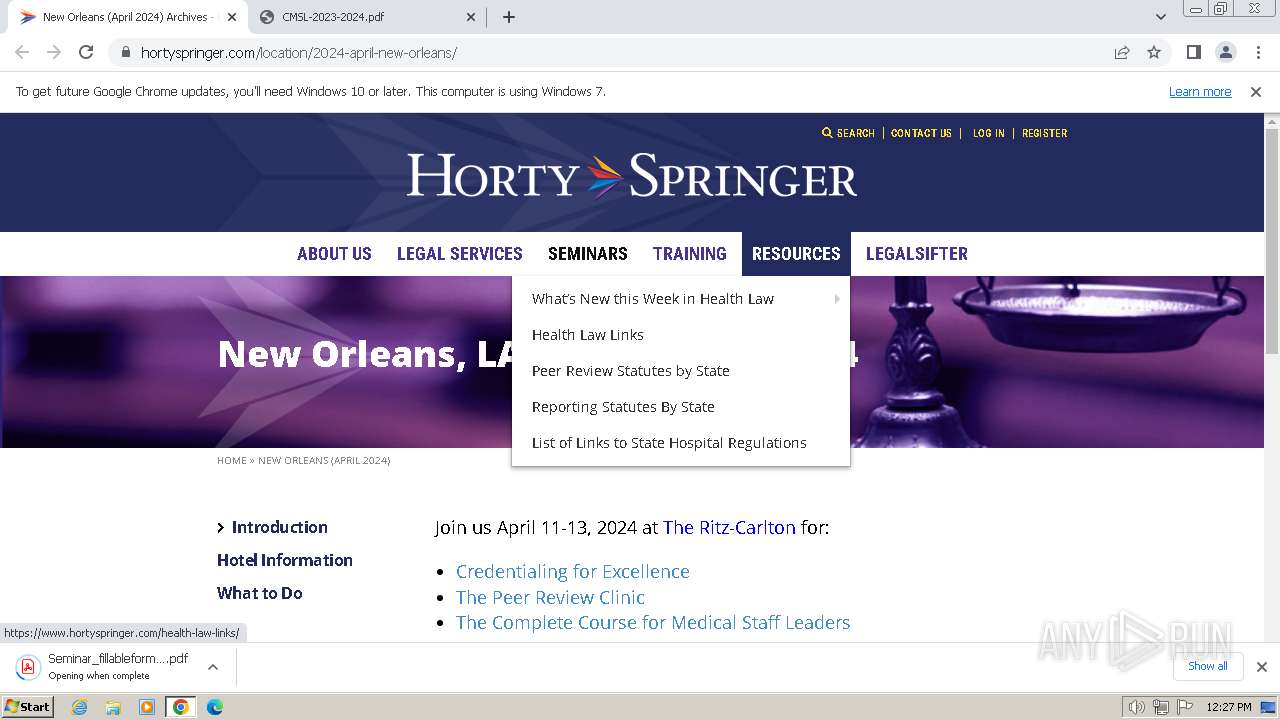Select Reporting Statutes By State
Viewport: 1280px width, 720px height.
coord(623,407)
